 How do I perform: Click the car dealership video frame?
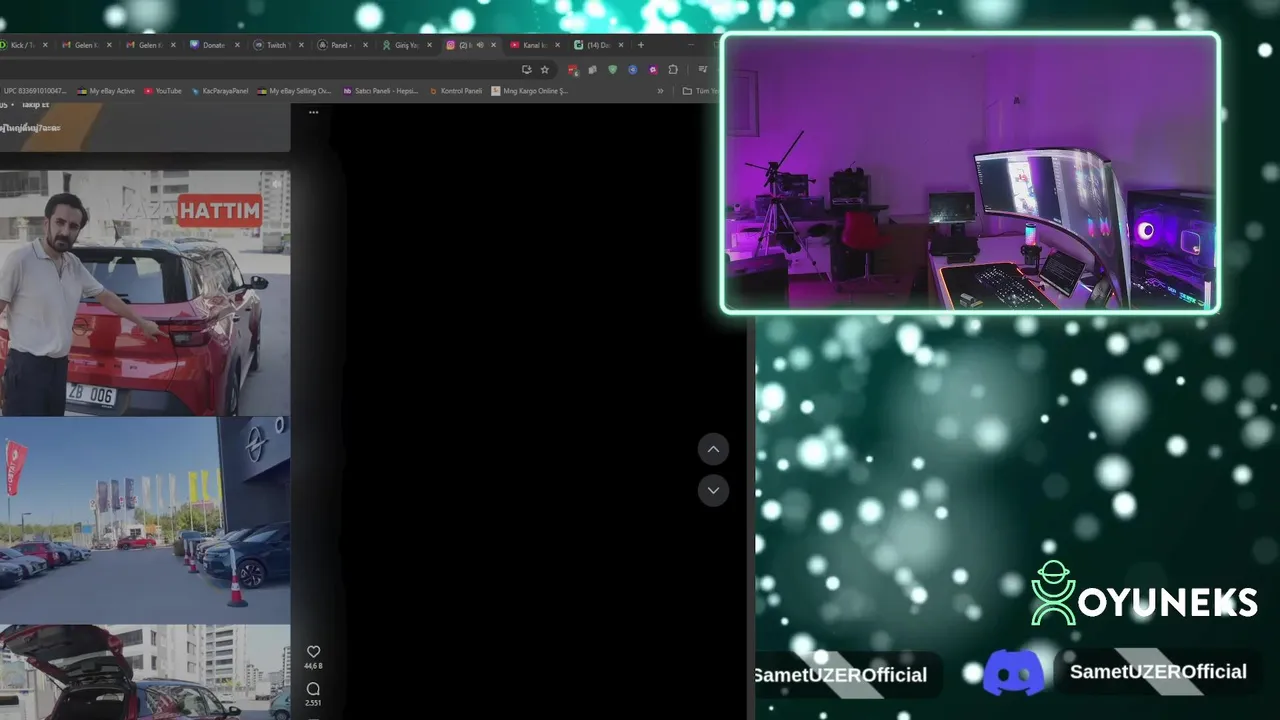(145, 520)
